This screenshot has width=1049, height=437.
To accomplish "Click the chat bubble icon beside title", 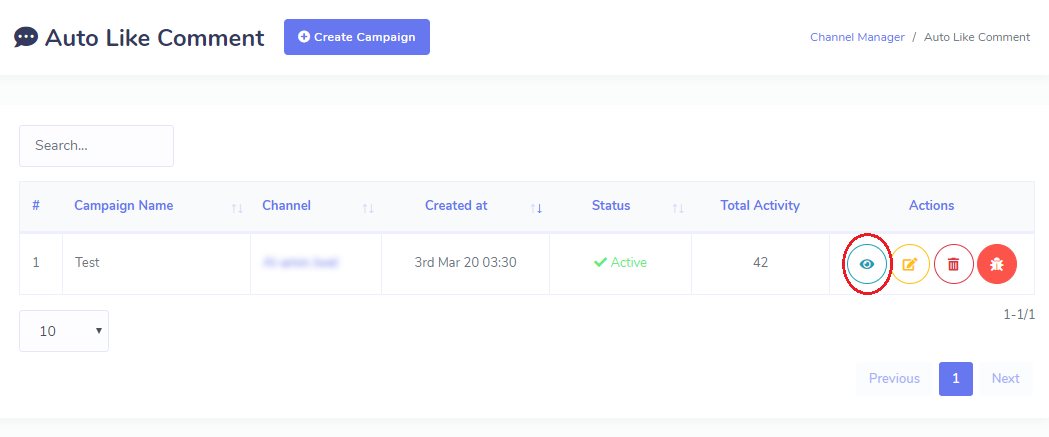I will tap(25, 37).
